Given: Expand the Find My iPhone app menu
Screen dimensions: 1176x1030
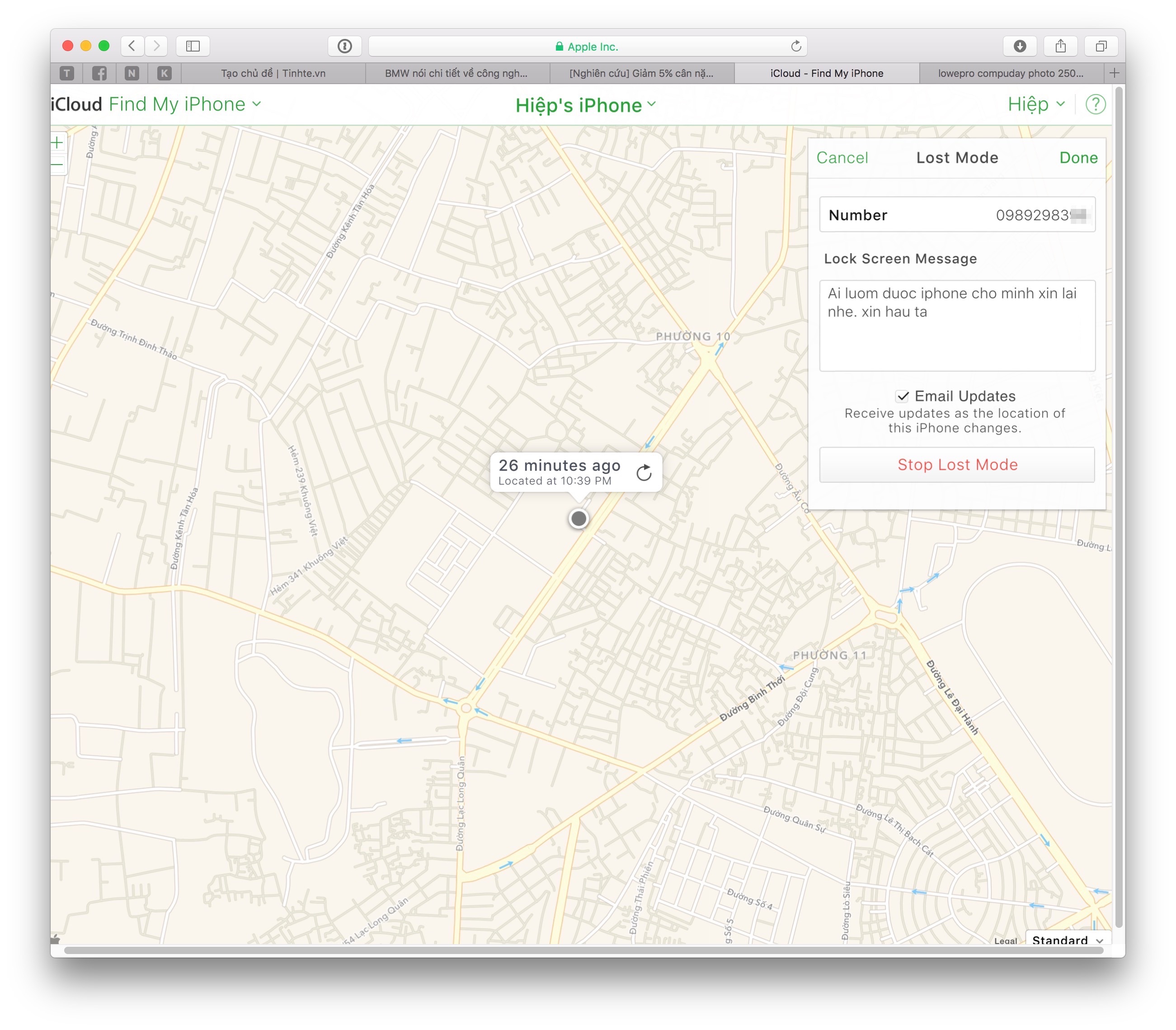Looking at the screenshot, I should pos(185,104).
